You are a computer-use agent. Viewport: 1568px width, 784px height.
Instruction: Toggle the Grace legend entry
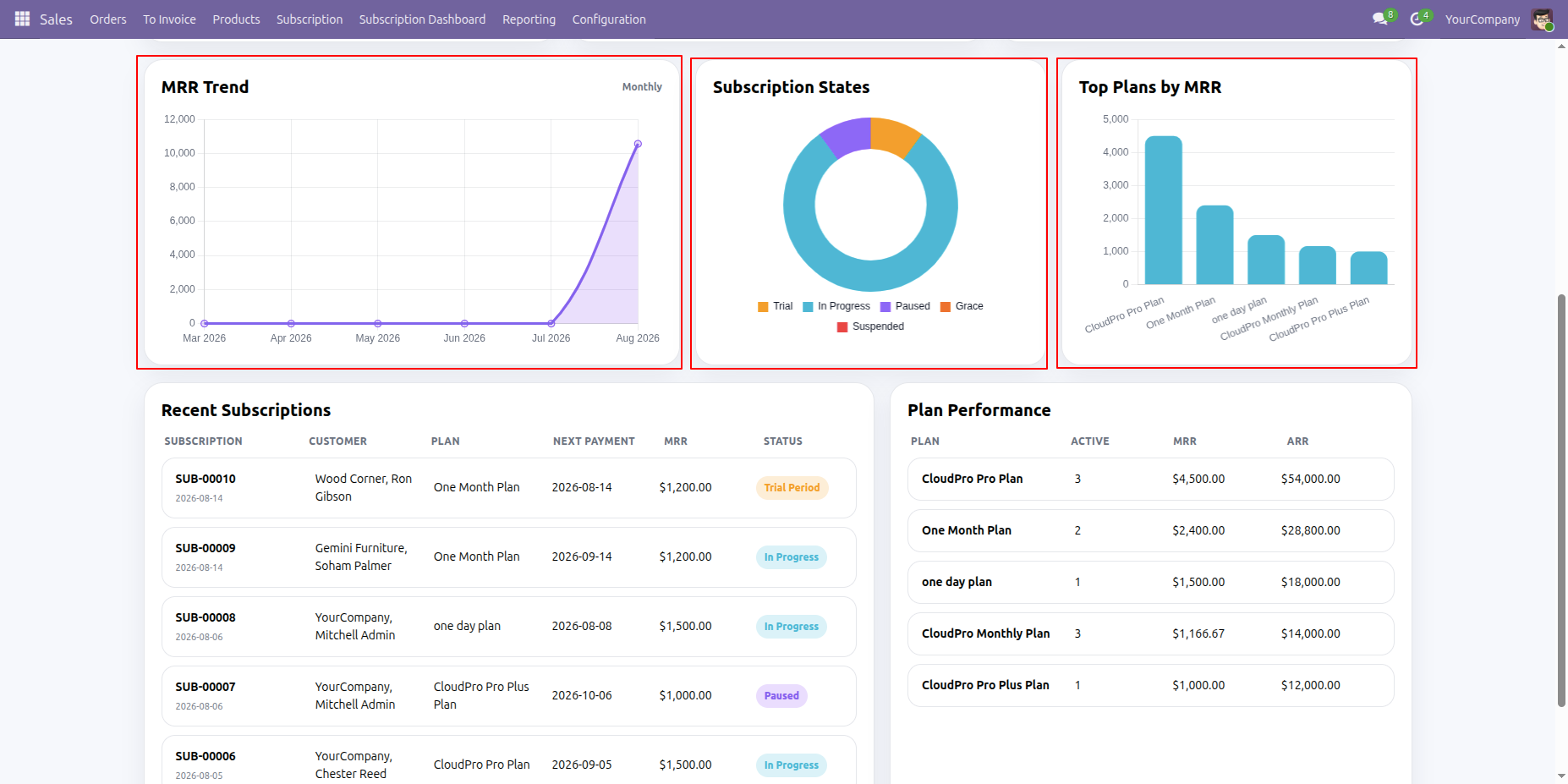962,306
